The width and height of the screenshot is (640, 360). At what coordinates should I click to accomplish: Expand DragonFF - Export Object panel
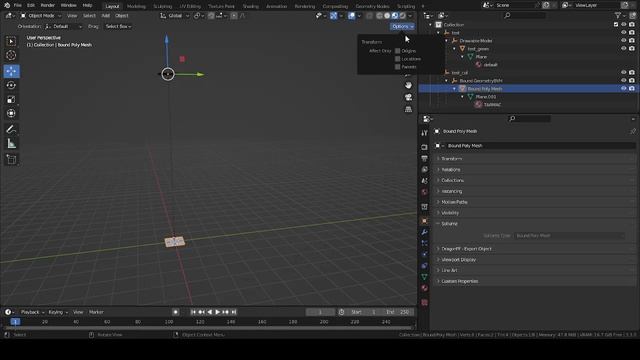click(535, 249)
